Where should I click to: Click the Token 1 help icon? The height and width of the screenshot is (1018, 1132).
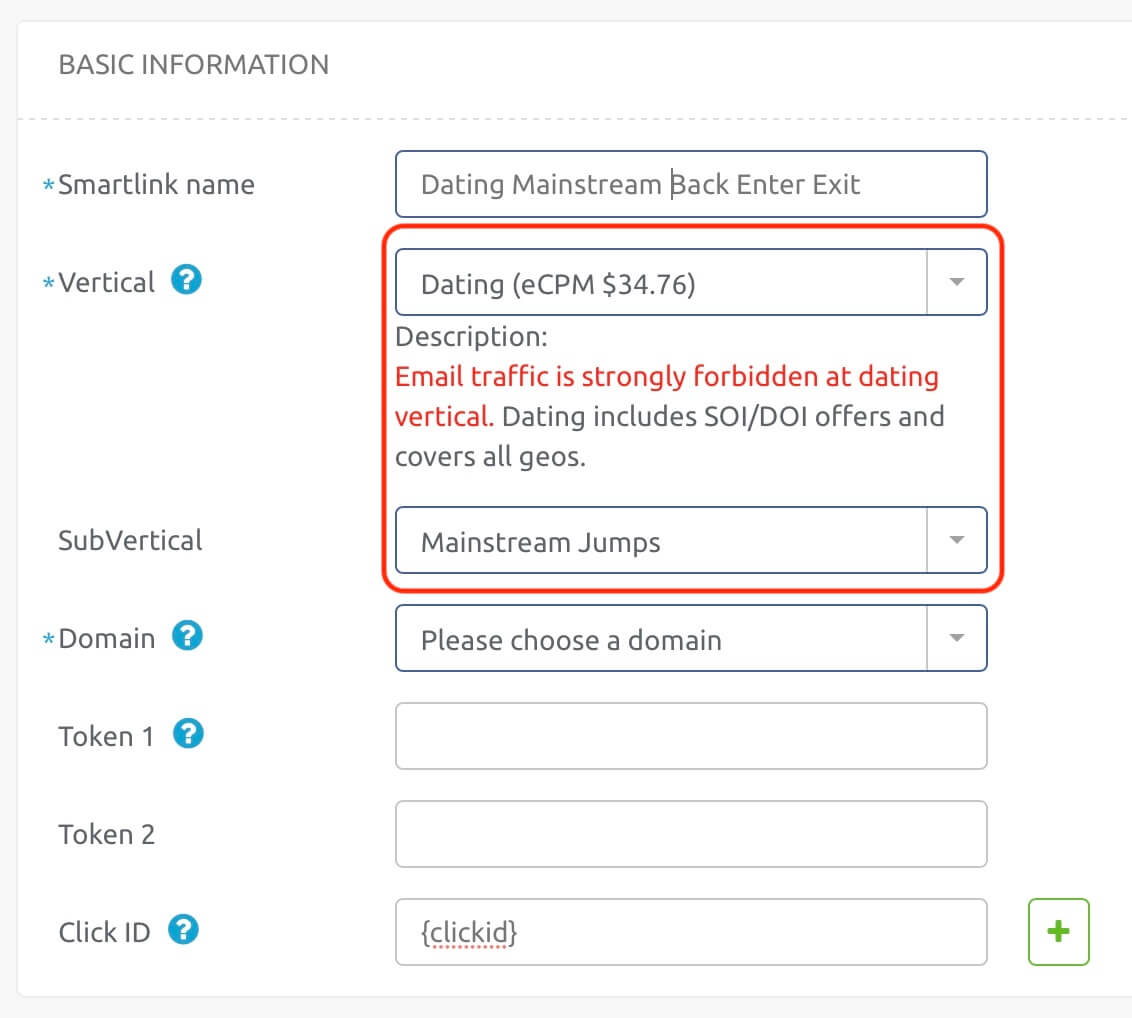coord(188,734)
